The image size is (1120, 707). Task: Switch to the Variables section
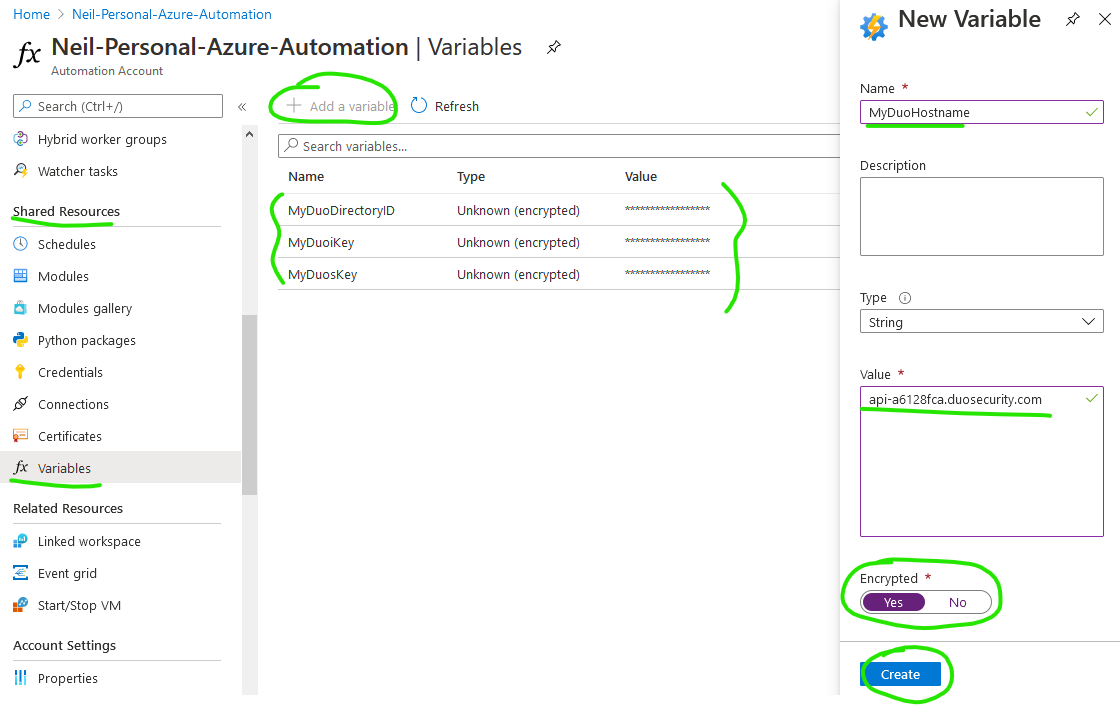pos(65,467)
